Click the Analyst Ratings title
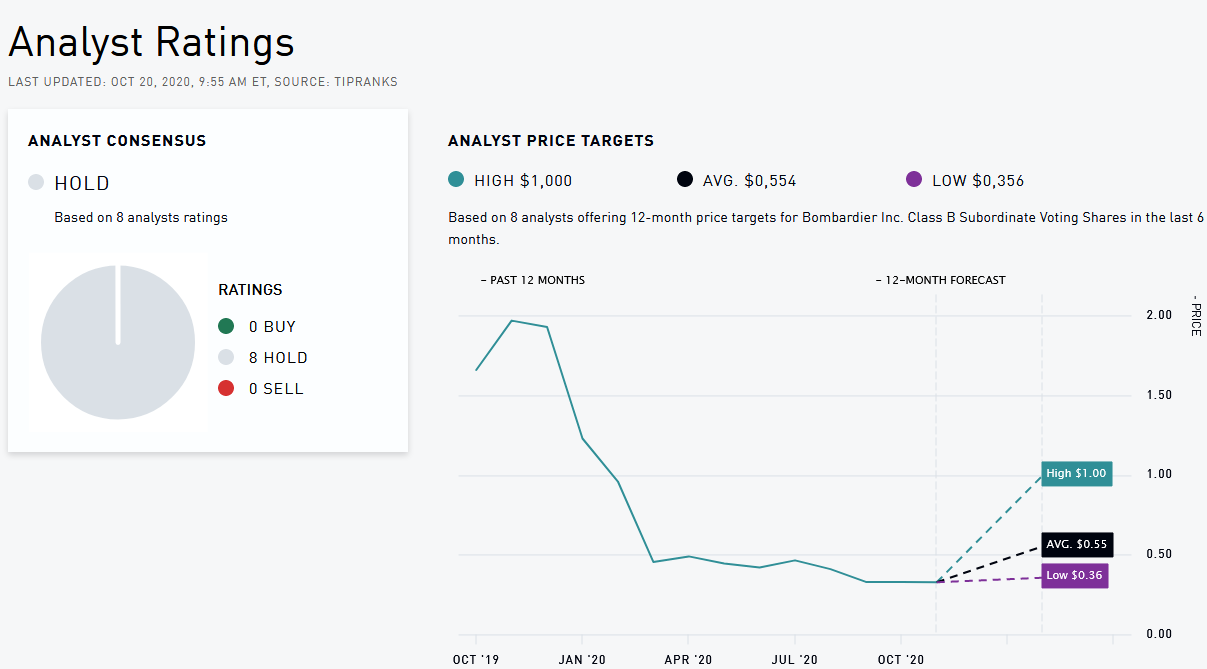The height and width of the screenshot is (669, 1207). (151, 42)
